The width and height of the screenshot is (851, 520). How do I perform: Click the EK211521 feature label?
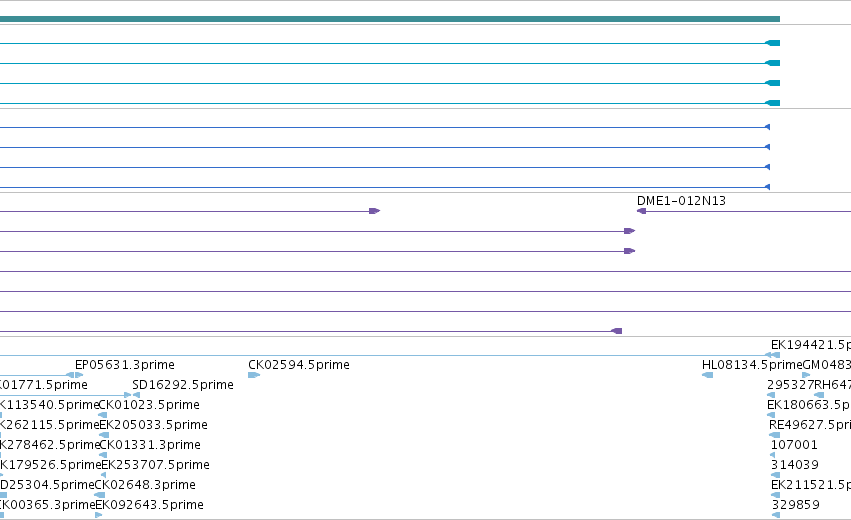click(x=811, y=485)
